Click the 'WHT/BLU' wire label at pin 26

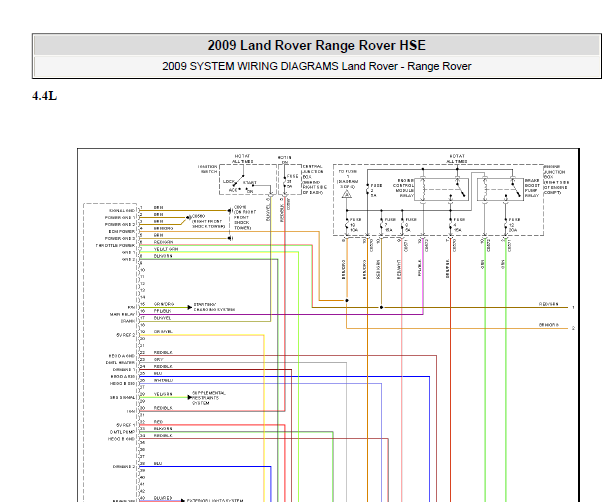pos(163,380)
